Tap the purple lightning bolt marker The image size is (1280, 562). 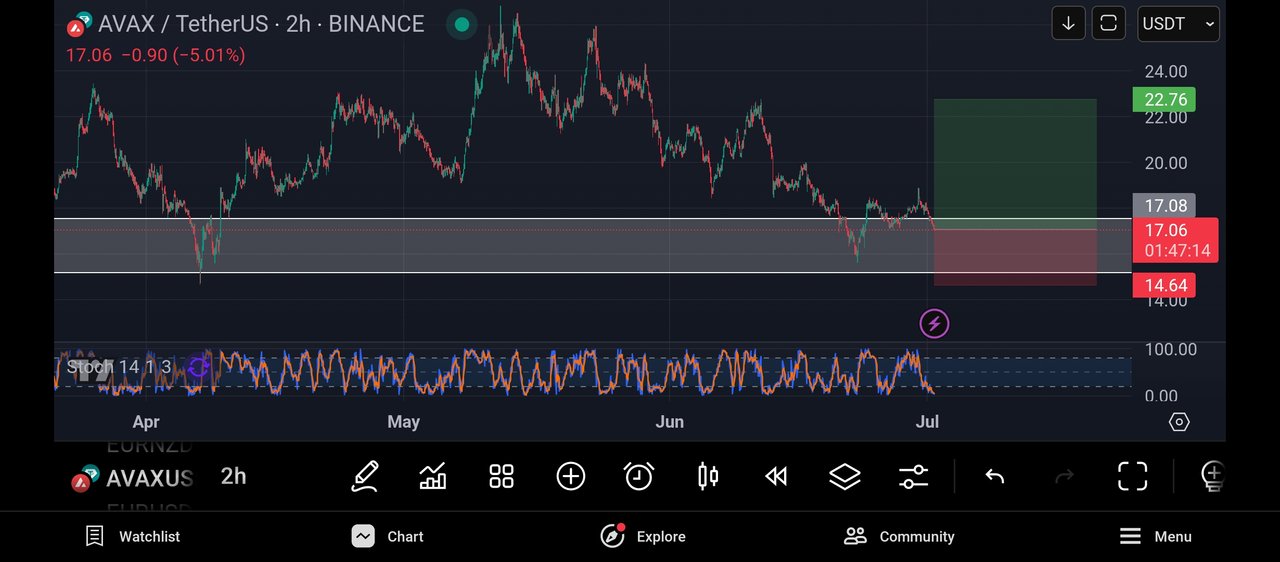934,323
